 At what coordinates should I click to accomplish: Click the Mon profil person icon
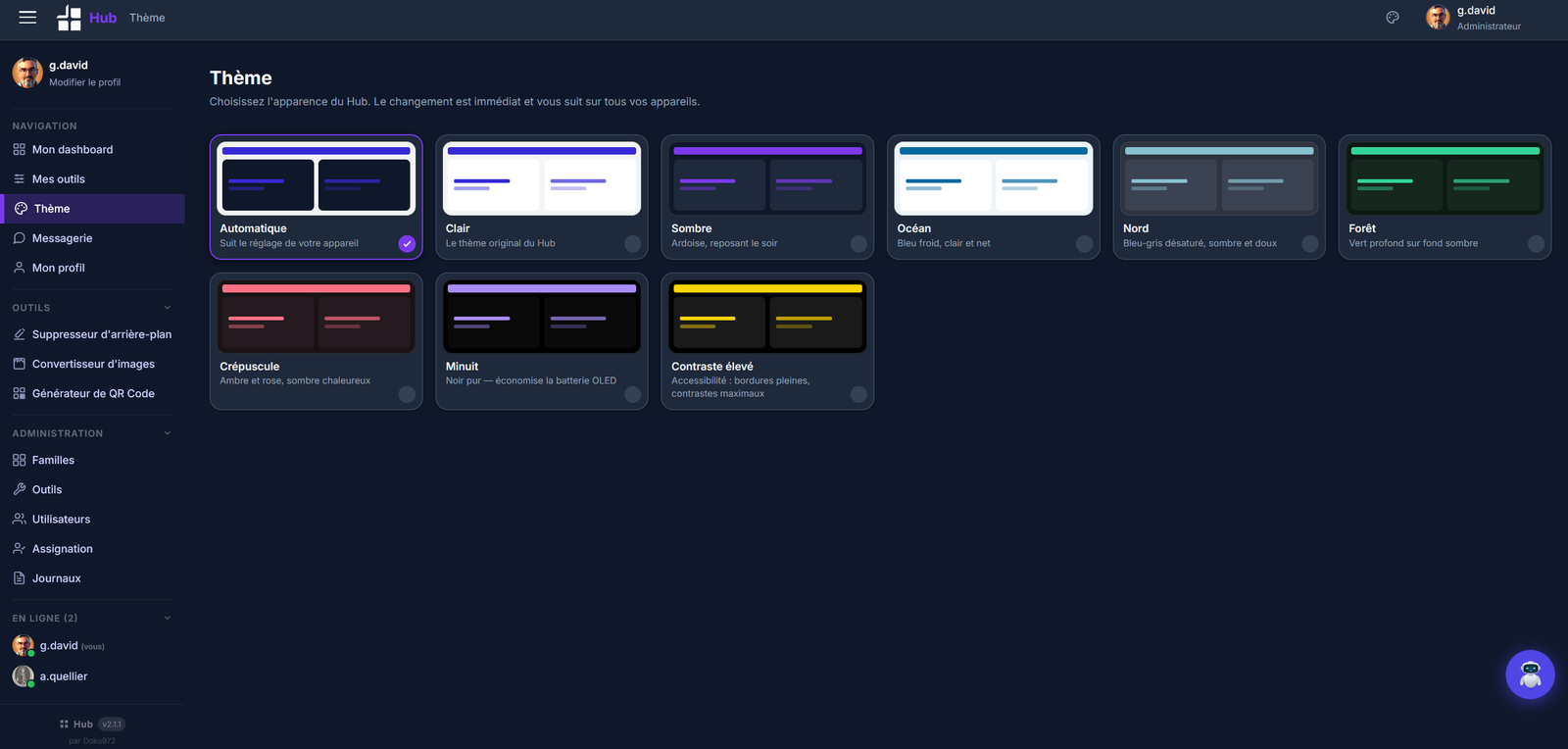click(20, 268)
